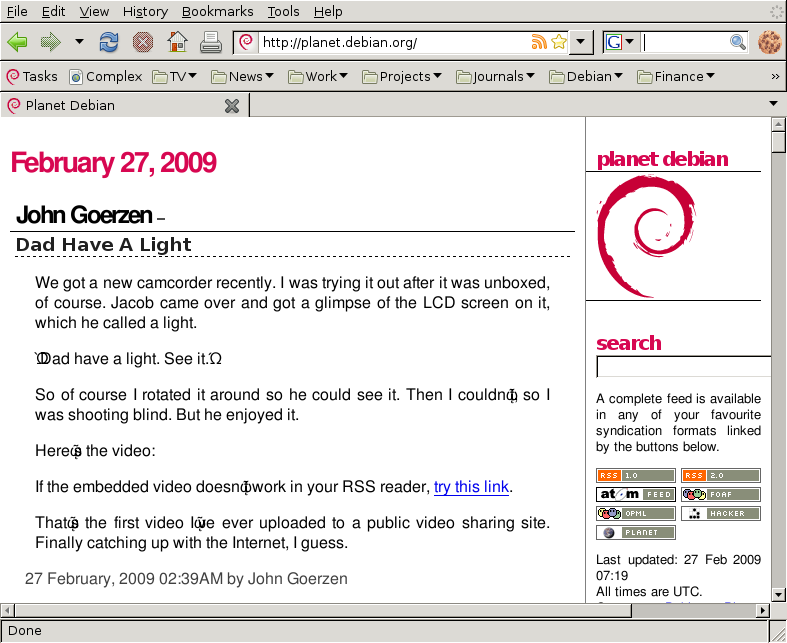
Task: Open the Atom feed button
Action: pos(636,494)
